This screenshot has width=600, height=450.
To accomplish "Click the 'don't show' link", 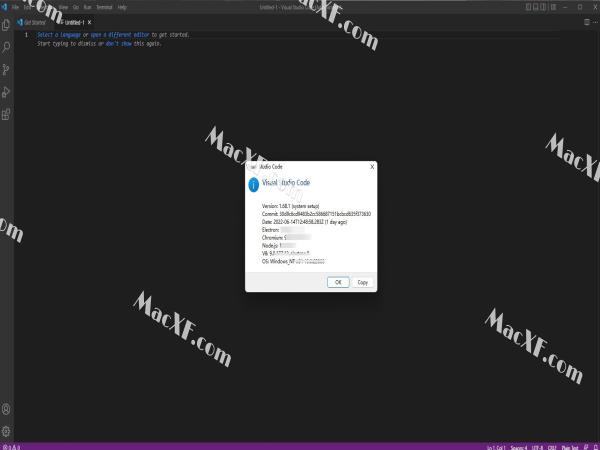I will [x=119, y=44].
